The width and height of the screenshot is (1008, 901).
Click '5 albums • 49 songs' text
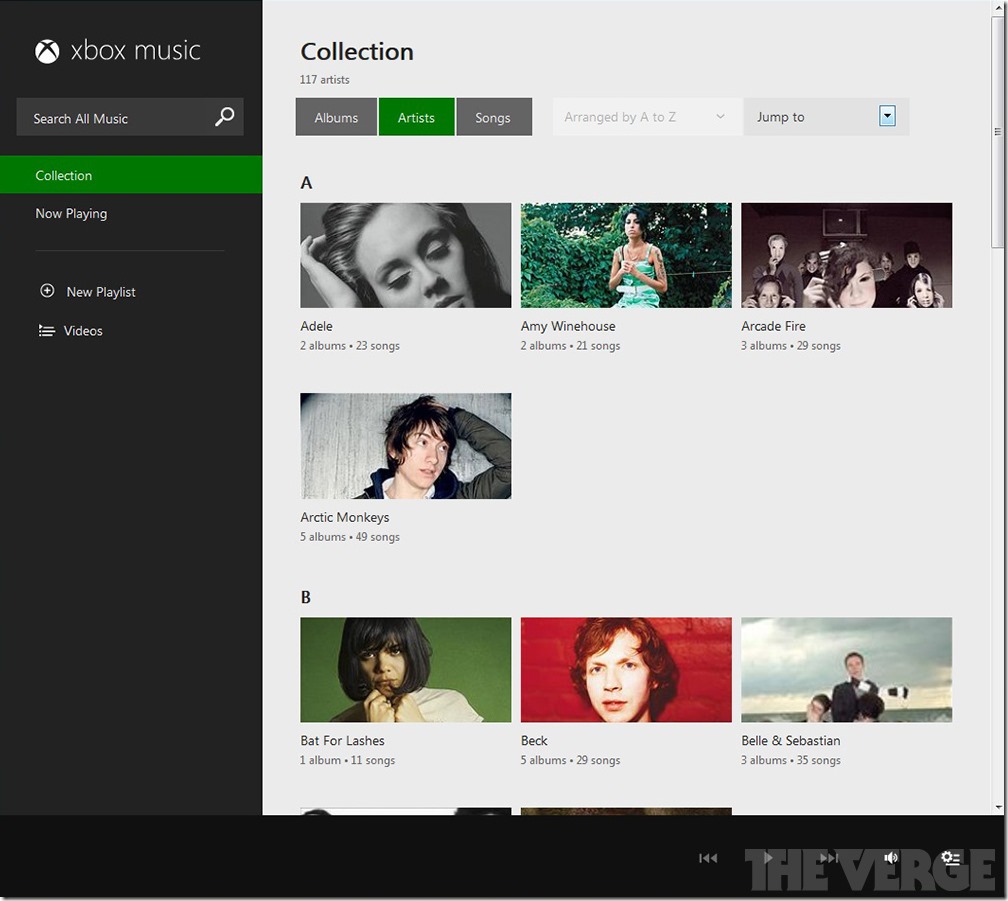[350, 537]
